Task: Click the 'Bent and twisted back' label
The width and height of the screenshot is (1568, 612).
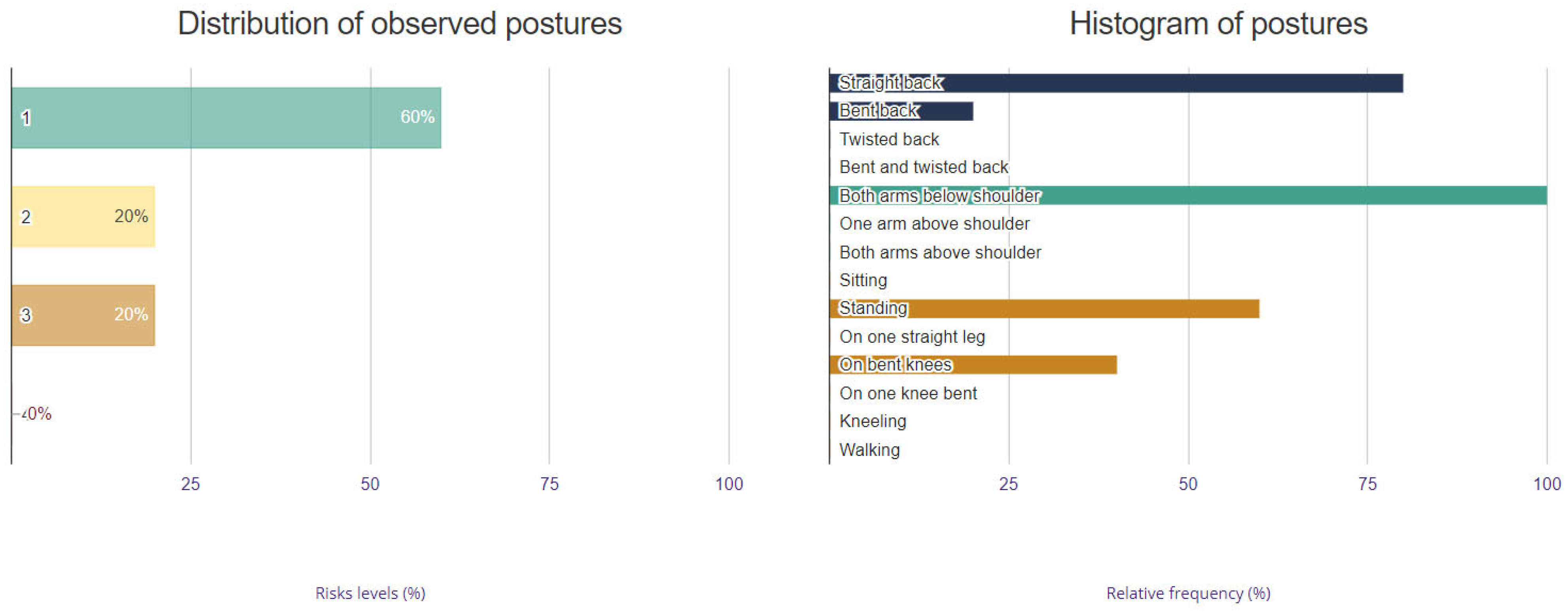Action: (923, 167)
